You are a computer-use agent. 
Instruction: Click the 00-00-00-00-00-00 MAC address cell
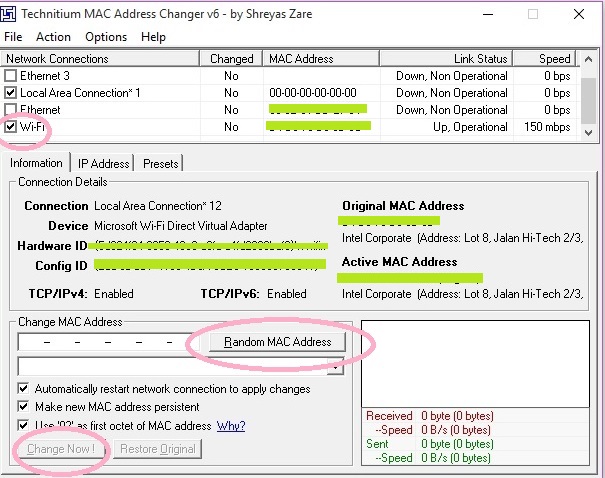coord(313,93)
